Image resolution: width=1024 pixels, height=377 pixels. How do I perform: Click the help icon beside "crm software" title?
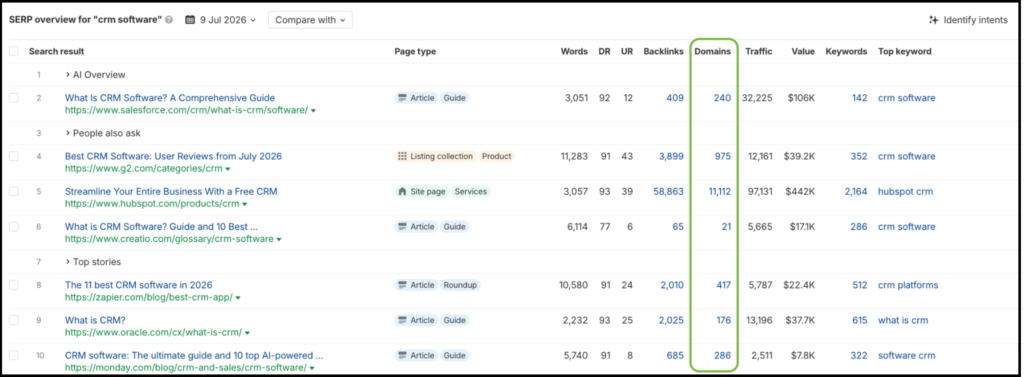click(169, 20)
